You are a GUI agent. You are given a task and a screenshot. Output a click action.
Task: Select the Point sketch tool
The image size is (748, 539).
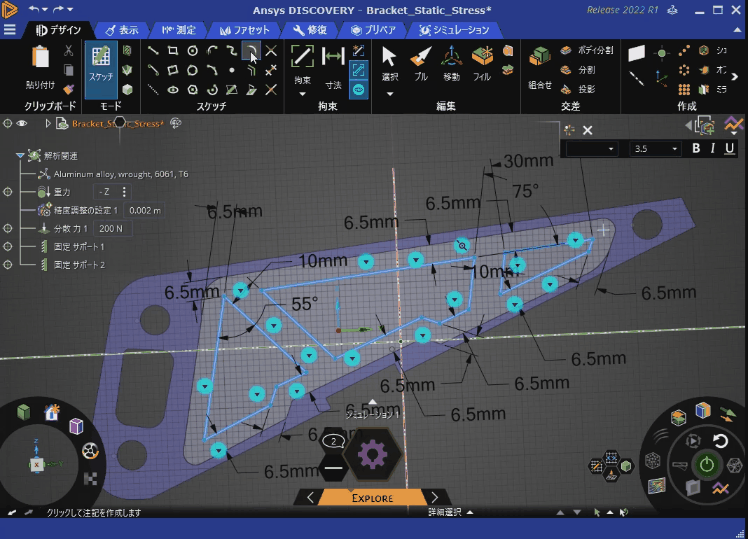(231, 70)
